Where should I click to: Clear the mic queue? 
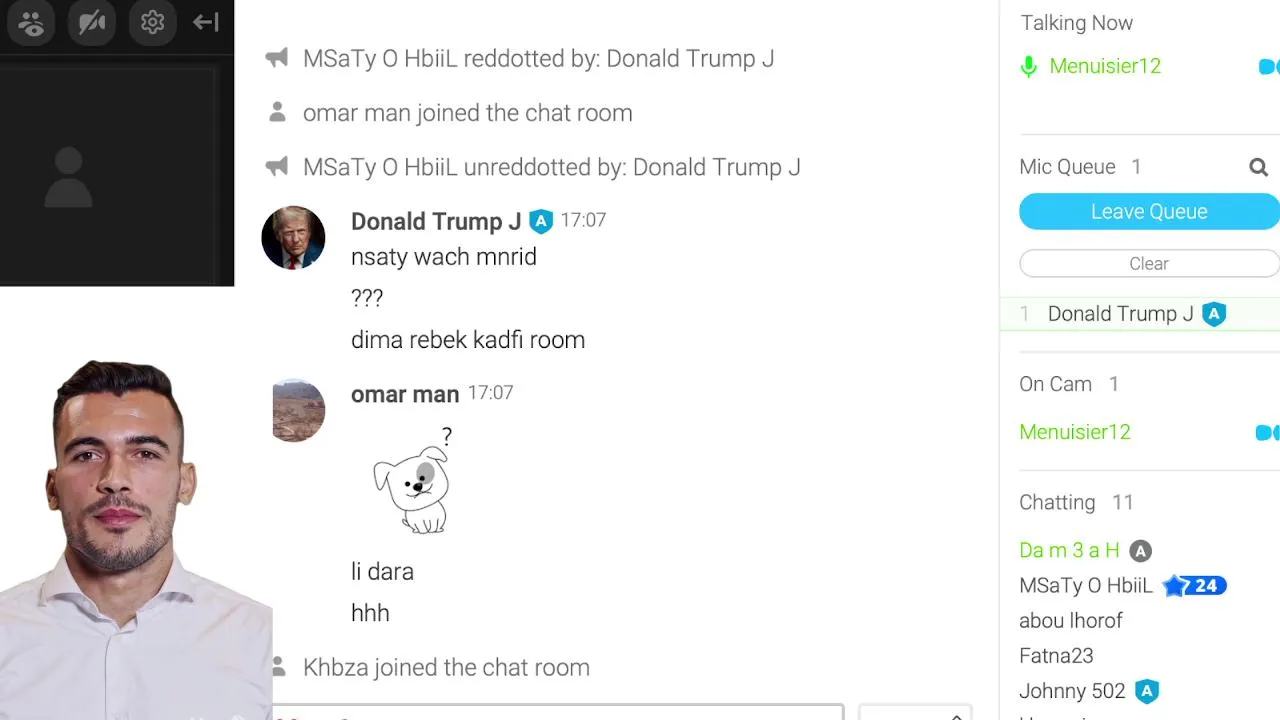1148,264
